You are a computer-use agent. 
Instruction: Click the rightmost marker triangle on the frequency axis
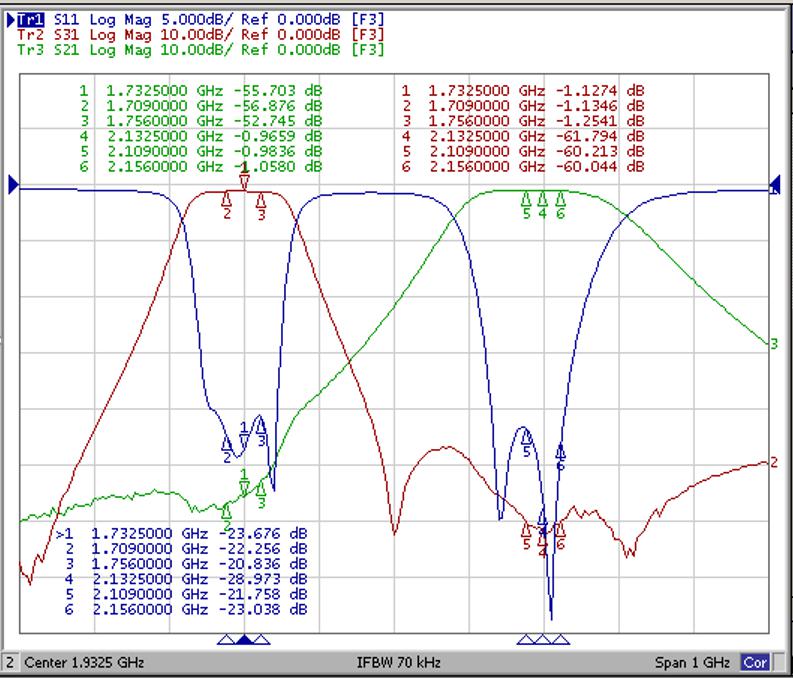[561, 639]
